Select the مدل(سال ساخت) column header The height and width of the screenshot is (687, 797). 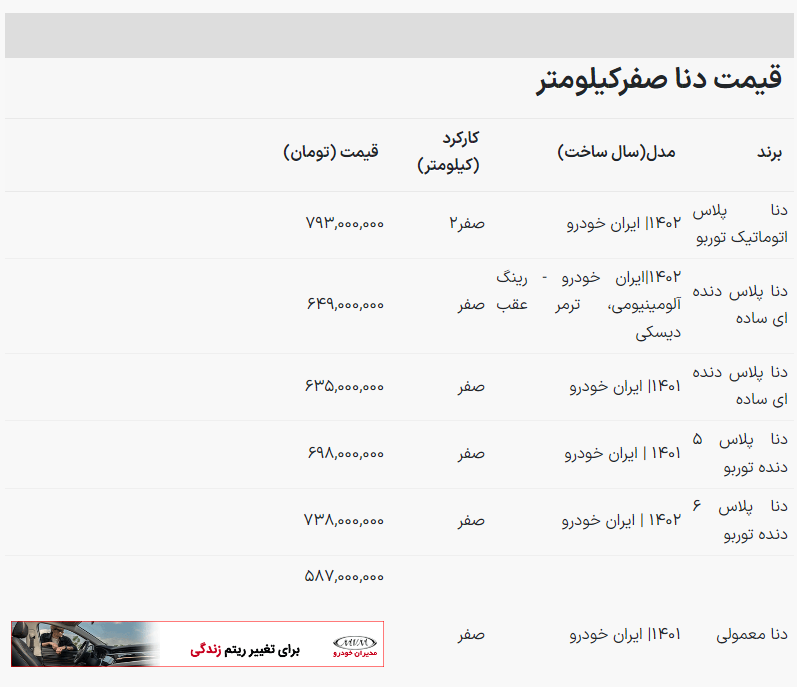pyautogui.click(x=617, y=152)
